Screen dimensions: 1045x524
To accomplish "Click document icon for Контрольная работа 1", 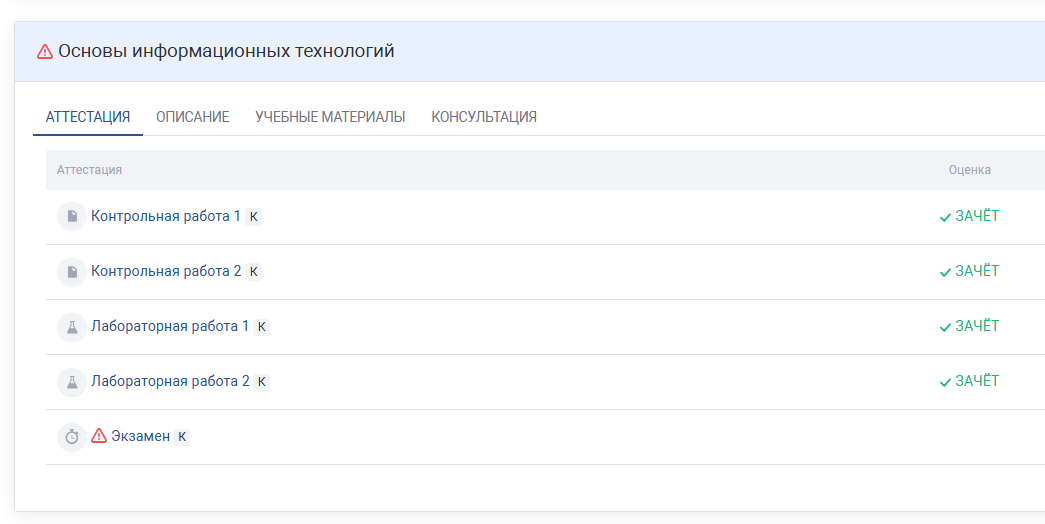I will [x=72, y=216].
